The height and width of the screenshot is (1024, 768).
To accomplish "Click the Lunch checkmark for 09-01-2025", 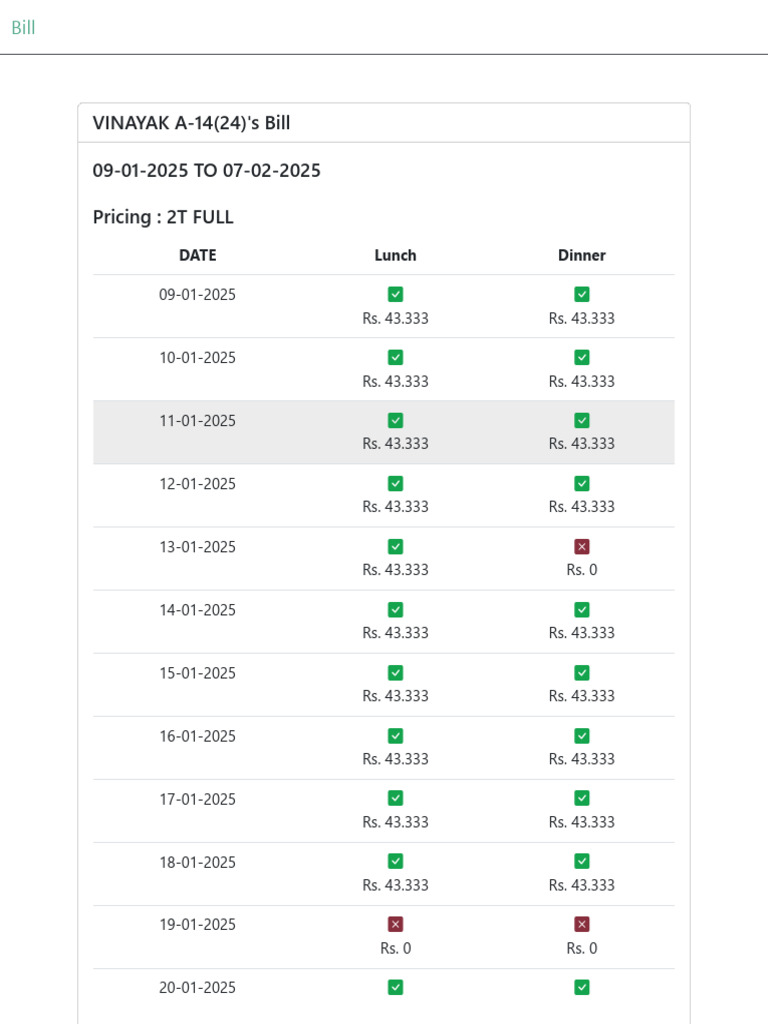I will (x=396, y=294).
